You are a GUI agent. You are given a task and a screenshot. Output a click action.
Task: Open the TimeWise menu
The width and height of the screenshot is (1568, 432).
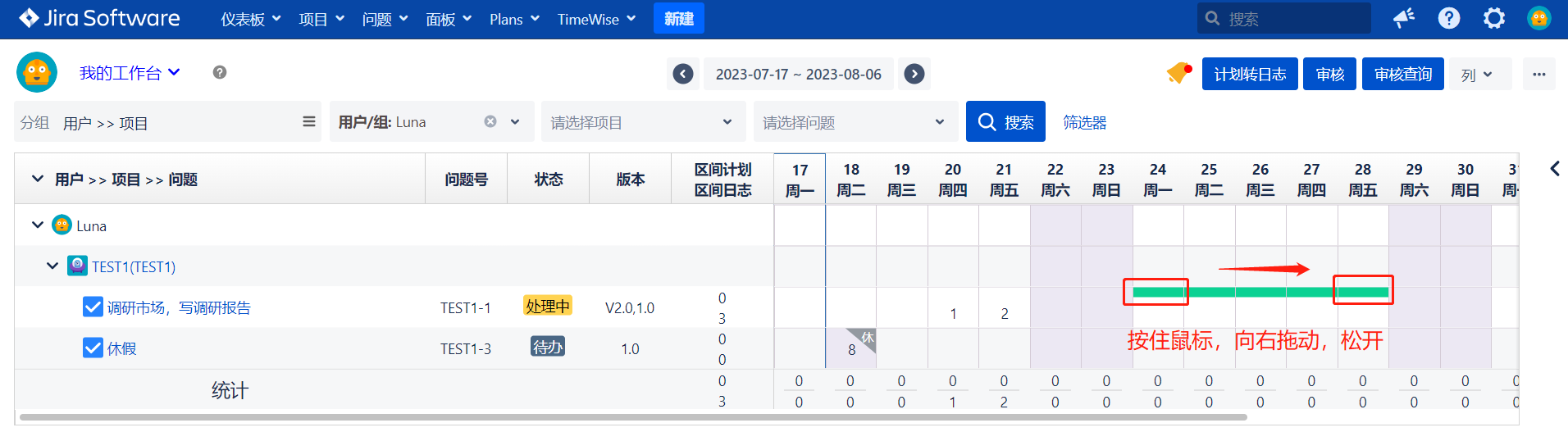[x=596, y=19]
